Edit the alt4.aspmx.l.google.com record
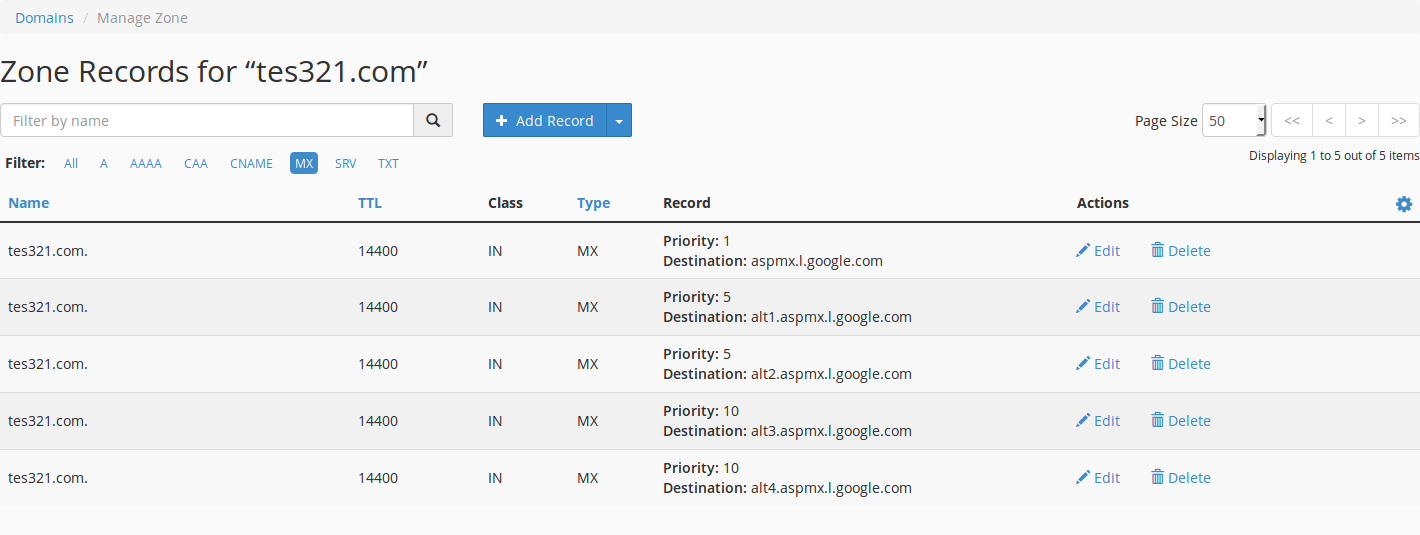 click(1098, 478)
